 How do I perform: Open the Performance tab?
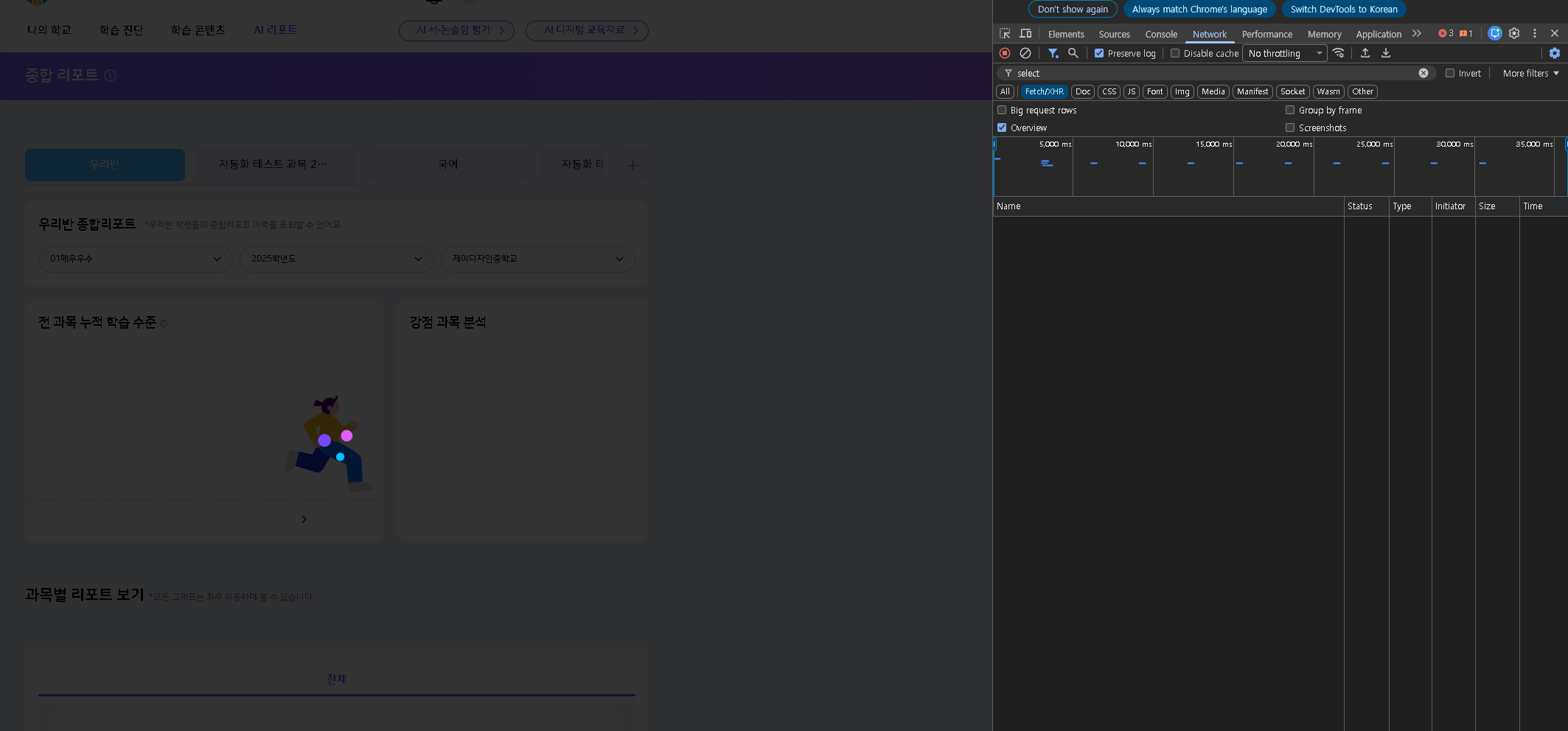pos(1266,34)
